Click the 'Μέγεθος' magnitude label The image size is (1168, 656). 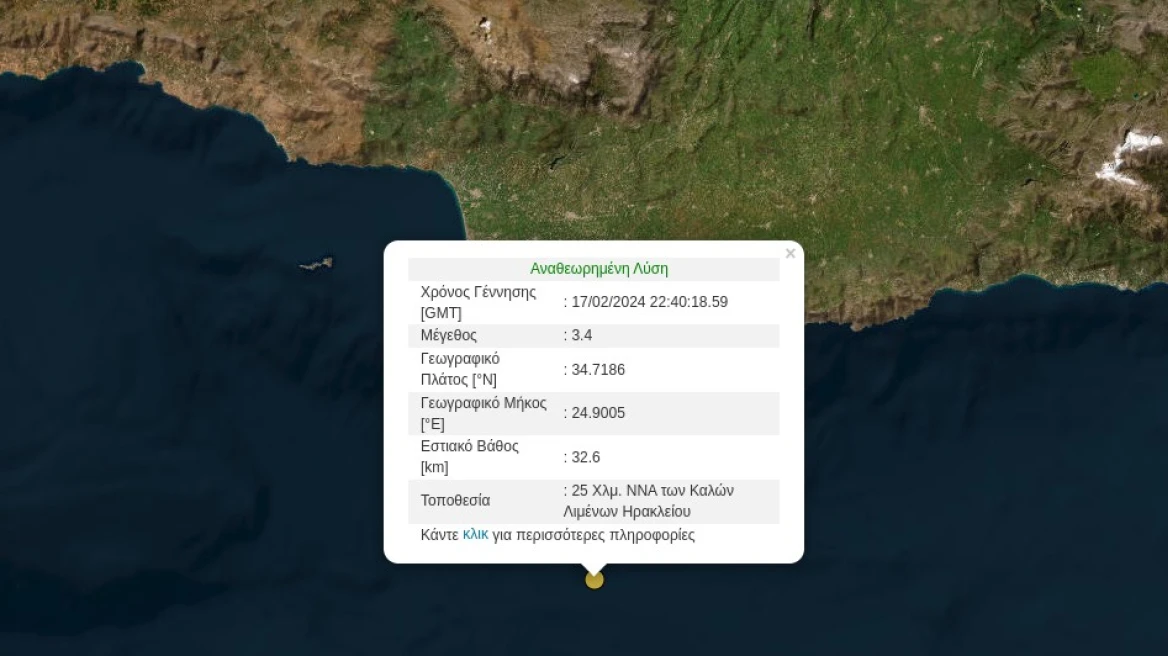449,335
